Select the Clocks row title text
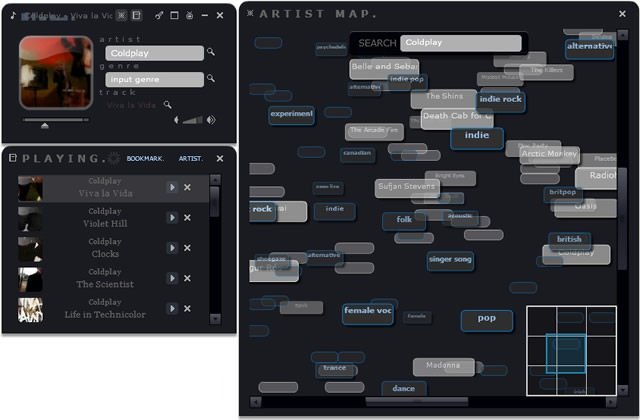This screenshot has width=640, height=420. click(x=105, y=254)
